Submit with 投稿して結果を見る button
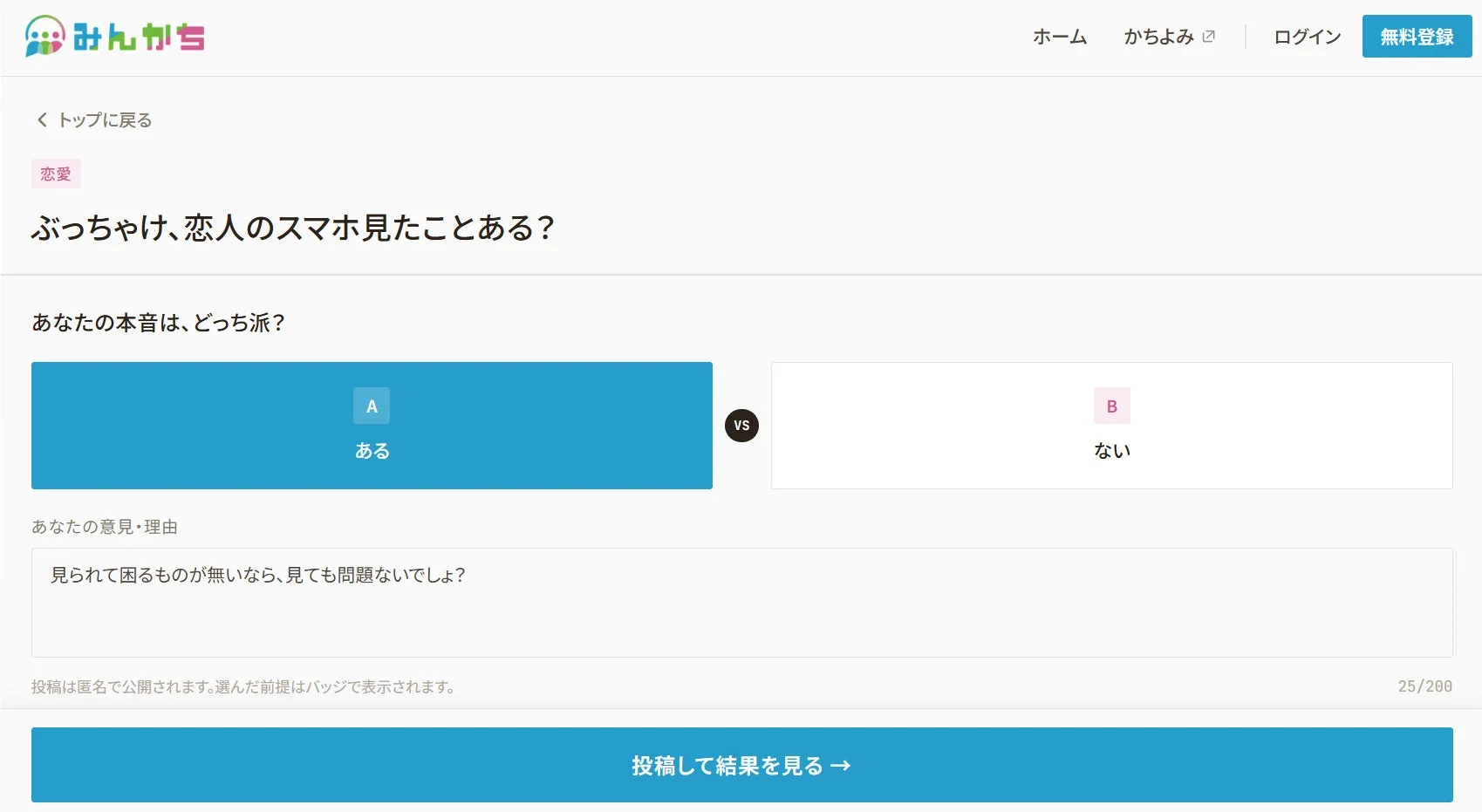Viewport: 1482px width, 812px height. pyautogui.click(x=742, y=765)
